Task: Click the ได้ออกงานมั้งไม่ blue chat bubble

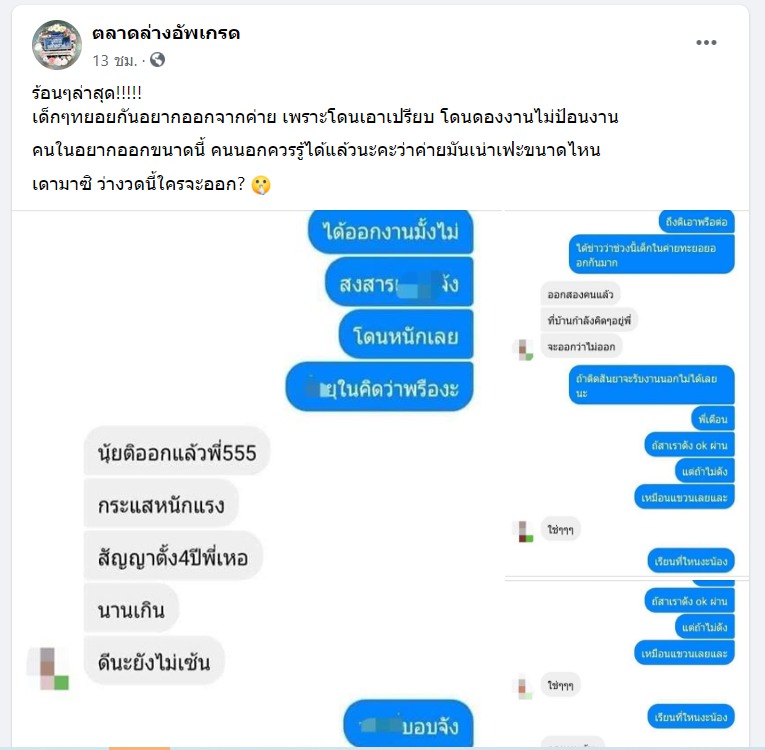Action: (x=391, y=231)
